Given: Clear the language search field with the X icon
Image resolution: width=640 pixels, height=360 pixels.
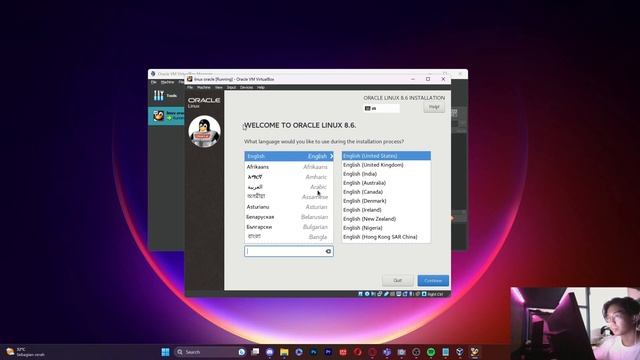Looking at the screenshot, I should 328,251.
